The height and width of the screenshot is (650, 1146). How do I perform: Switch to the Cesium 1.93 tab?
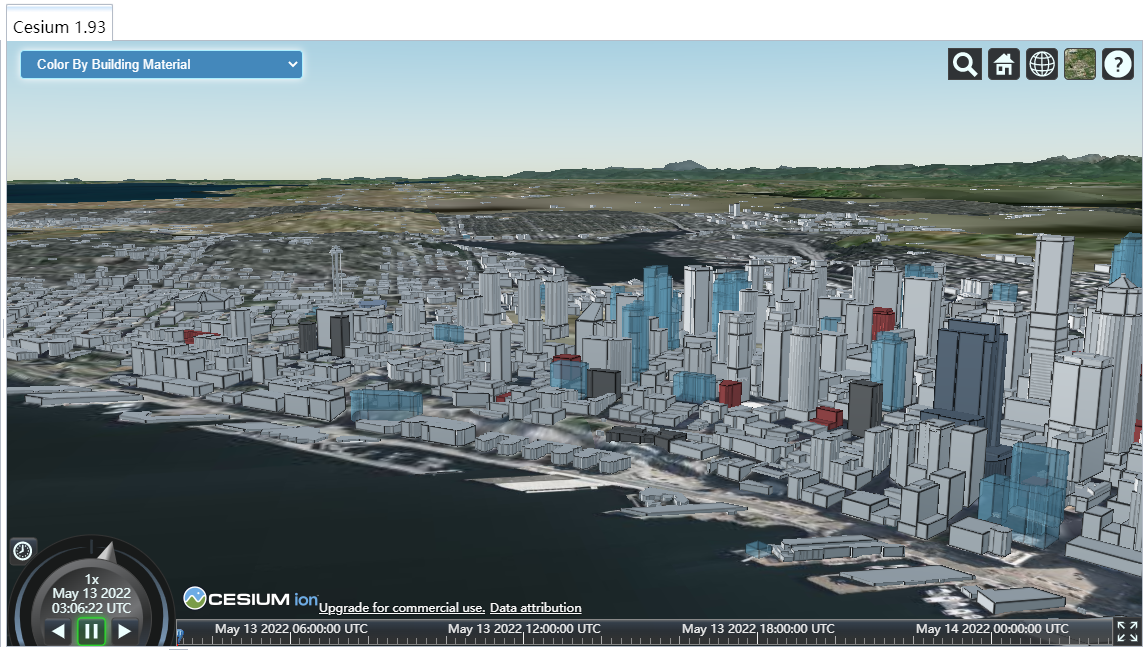(59, 27)
